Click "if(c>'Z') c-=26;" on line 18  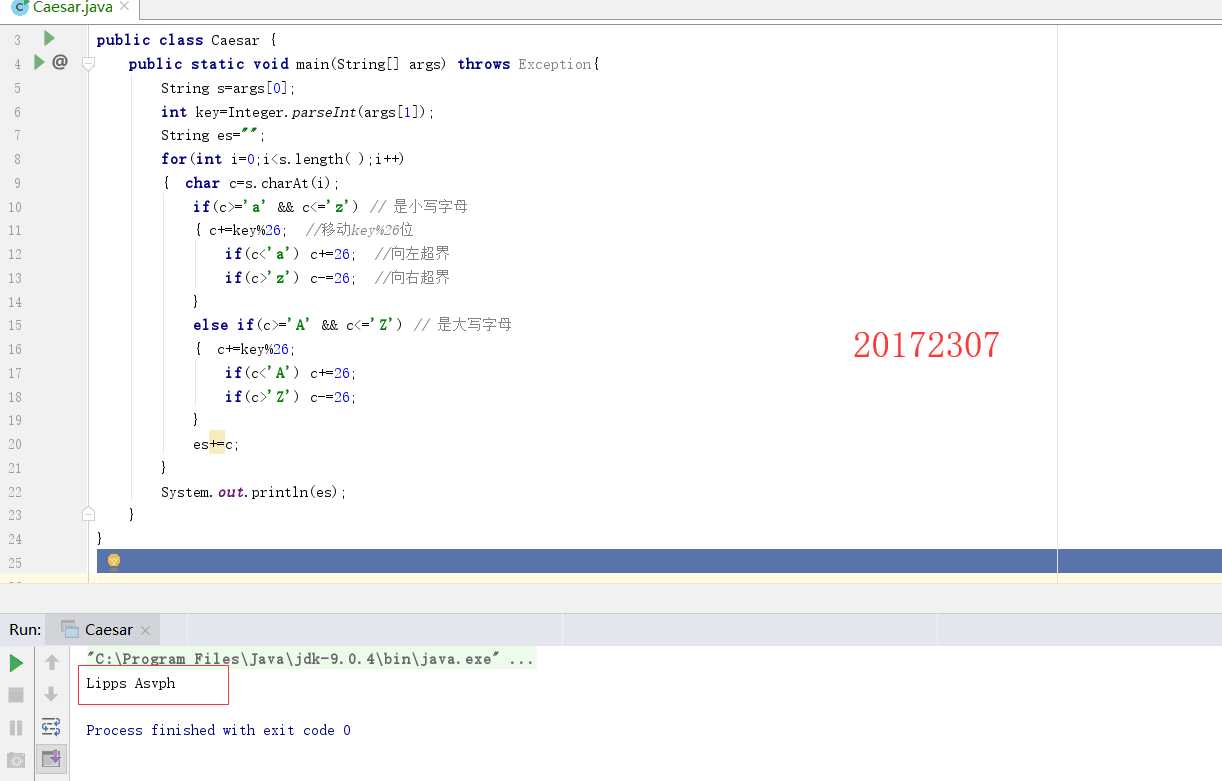291,397
